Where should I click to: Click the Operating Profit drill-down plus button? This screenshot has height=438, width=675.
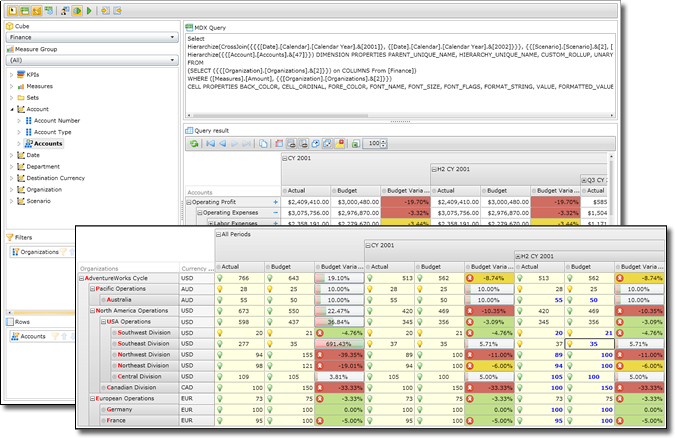[x=275, y=201]
